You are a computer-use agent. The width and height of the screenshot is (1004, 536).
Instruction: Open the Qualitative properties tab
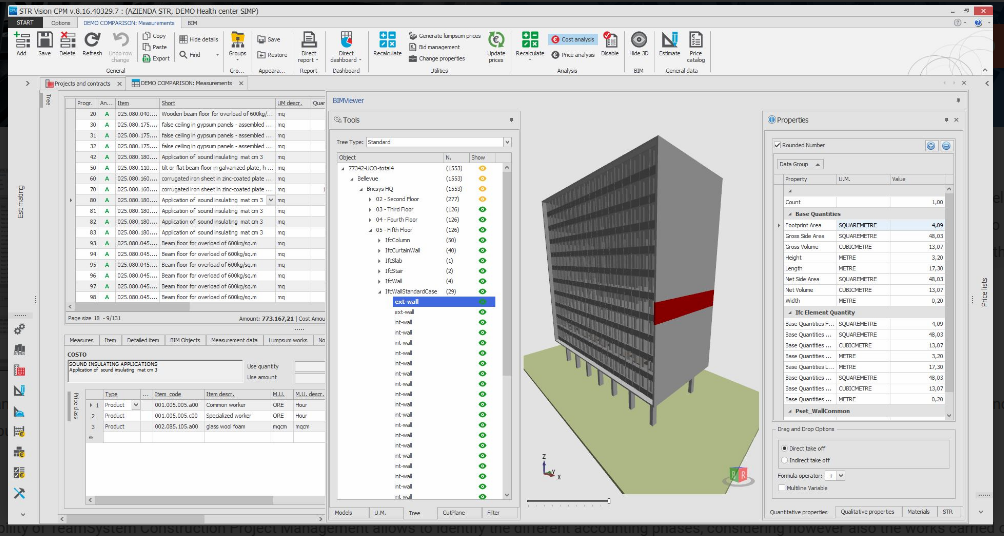tap(866, 511)
